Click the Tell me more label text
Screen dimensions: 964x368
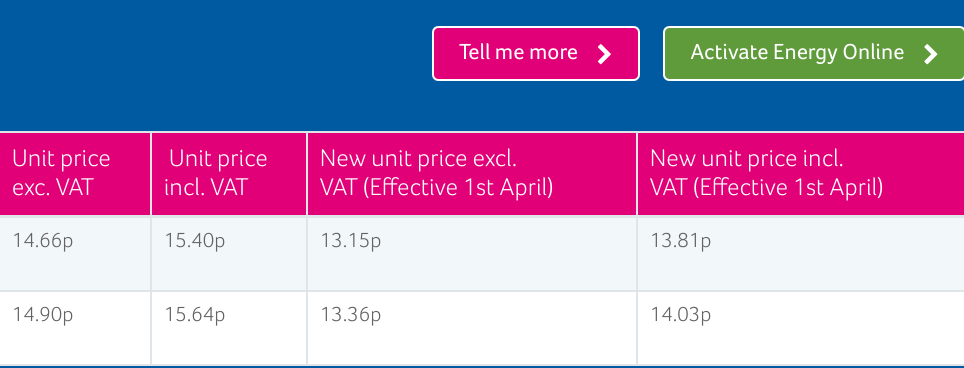coord(518,52)
